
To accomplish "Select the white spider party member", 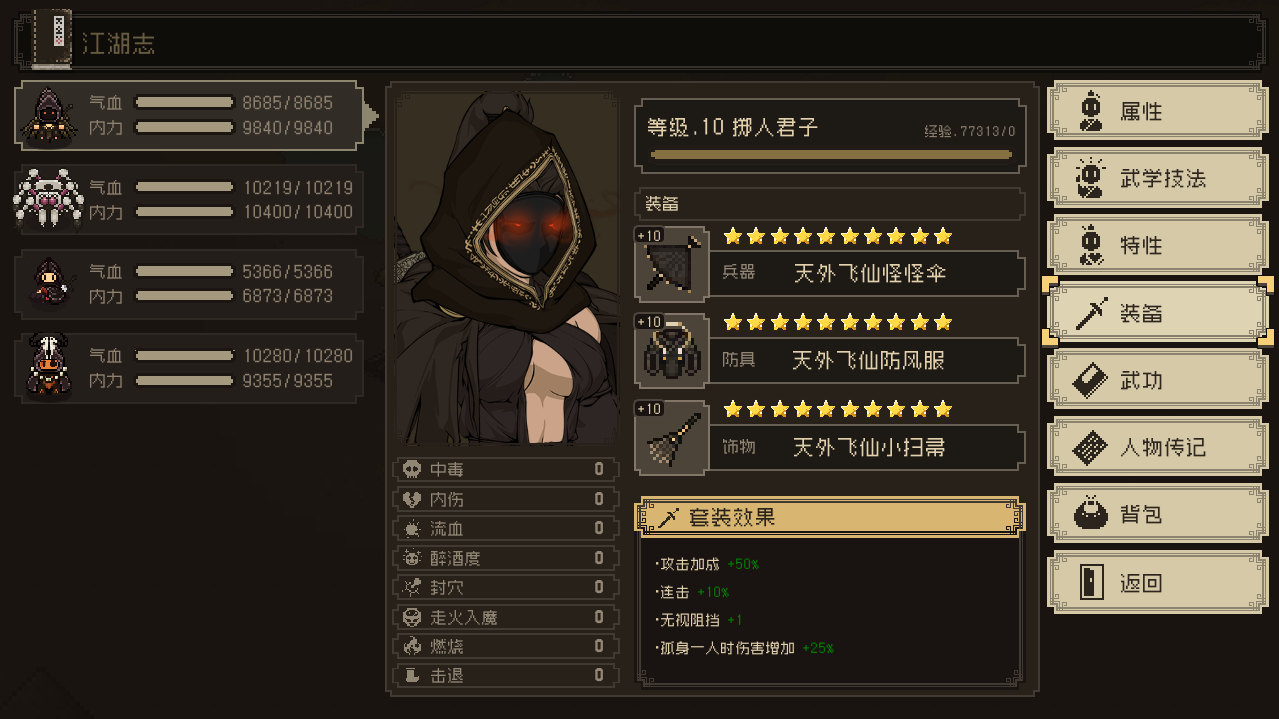I will (x=188, y=199).
